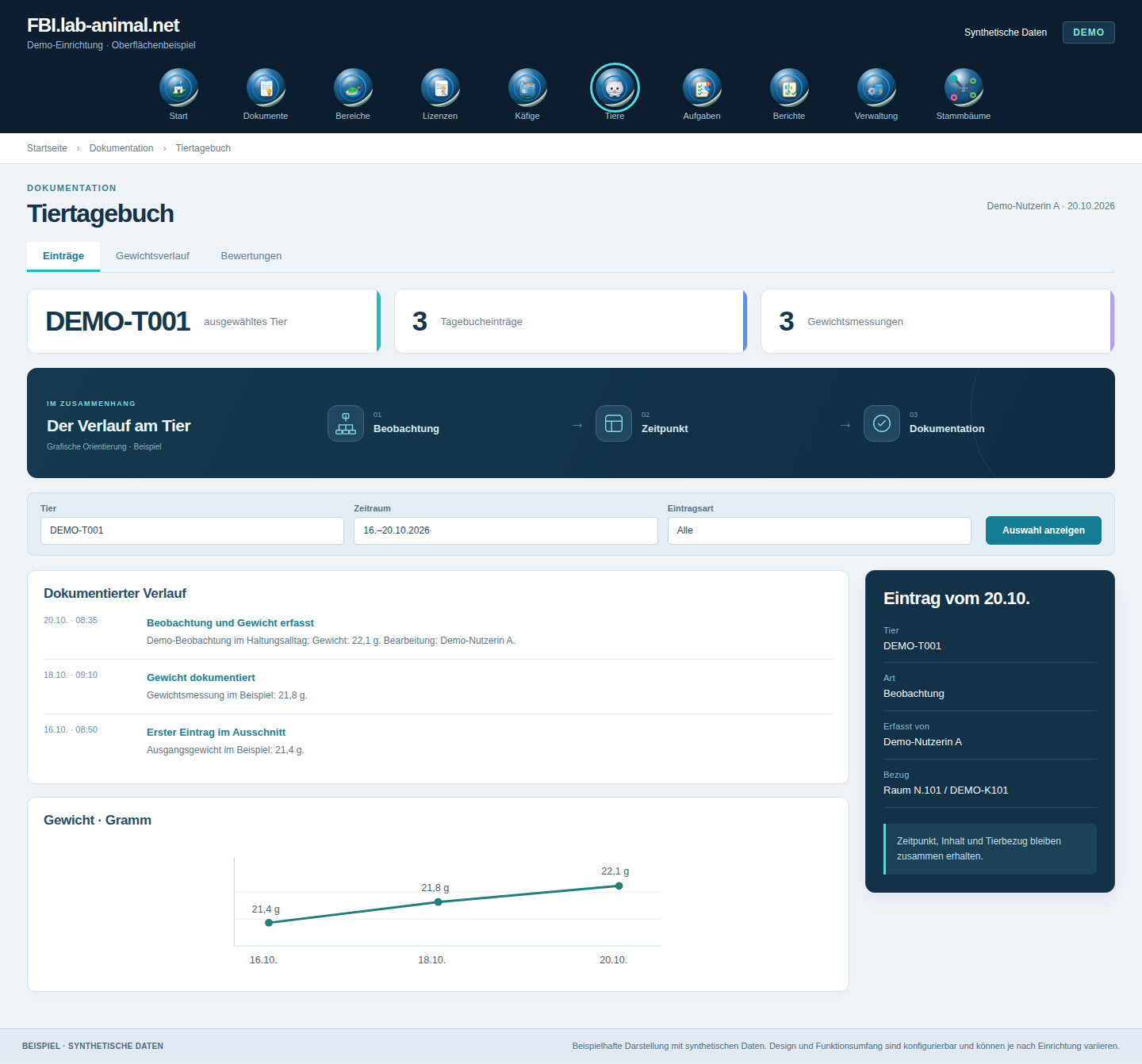This screenshot has height=1064, width=1142.
Task: Open the Stammbäume pedigree icon
Action: pos(964,87)
